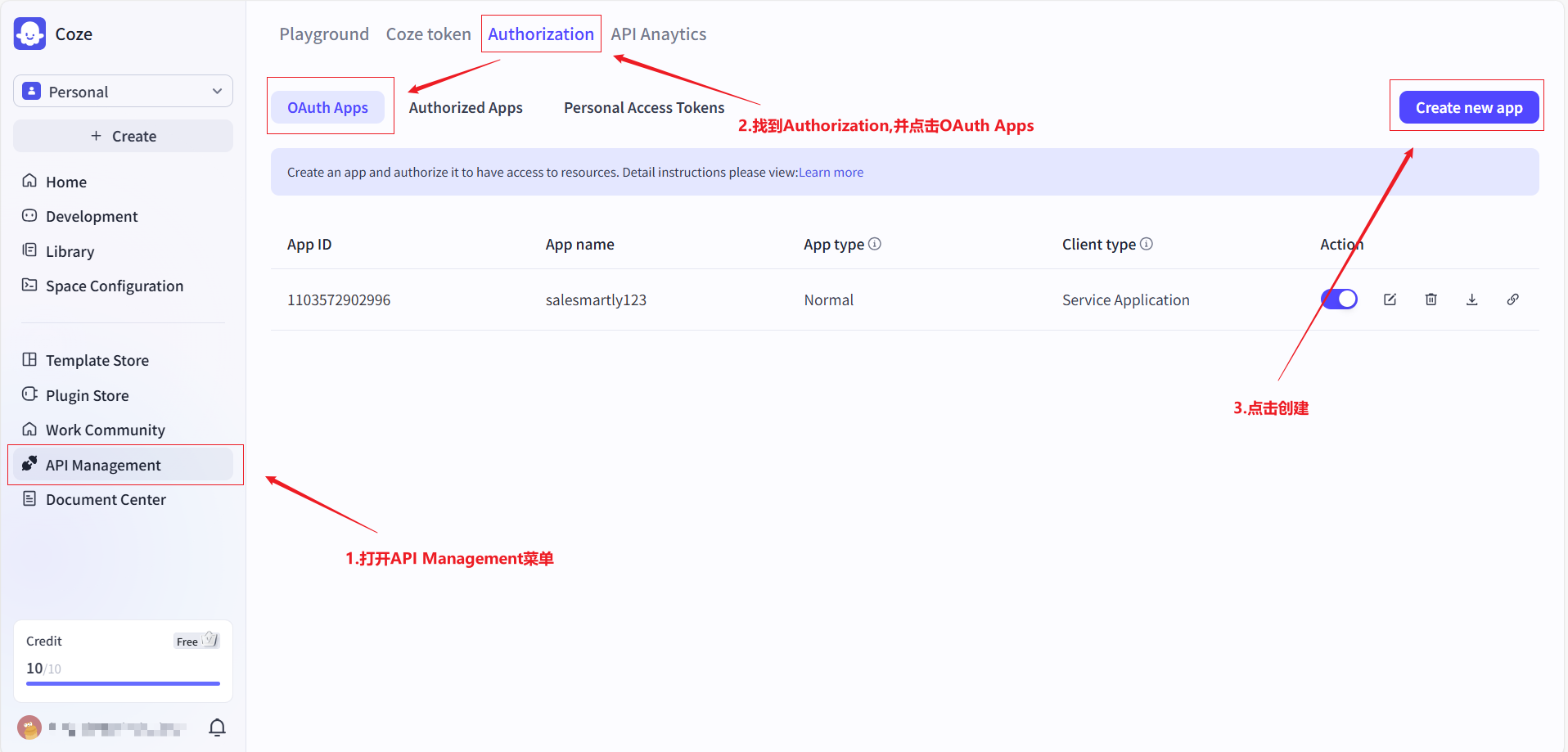Click the App type info icon
Viewport: 1568px width, 752px height.
pos(875,244)
